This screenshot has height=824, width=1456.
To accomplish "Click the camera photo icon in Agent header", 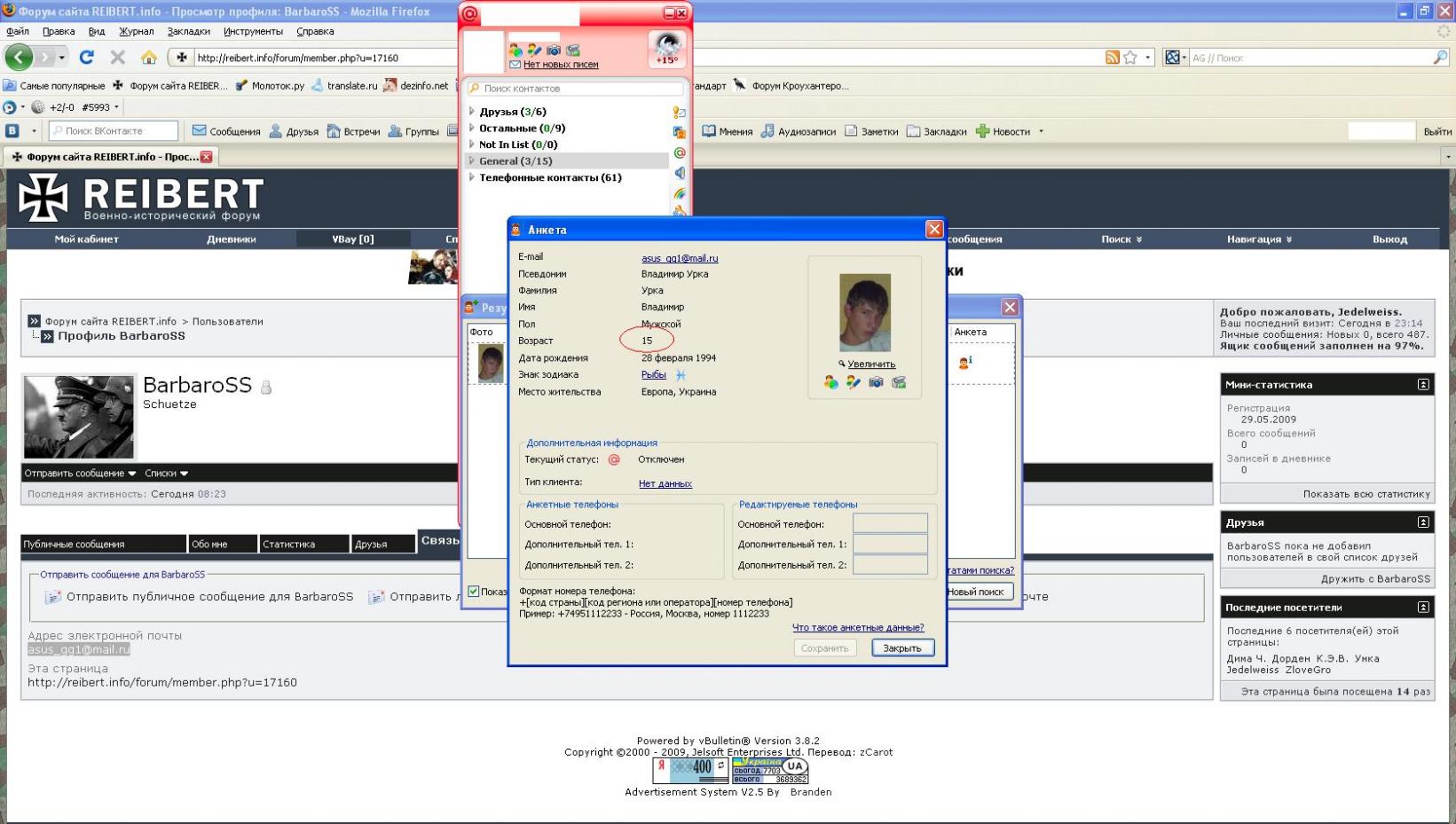I will pyautogui.click(x=554, y=51).
